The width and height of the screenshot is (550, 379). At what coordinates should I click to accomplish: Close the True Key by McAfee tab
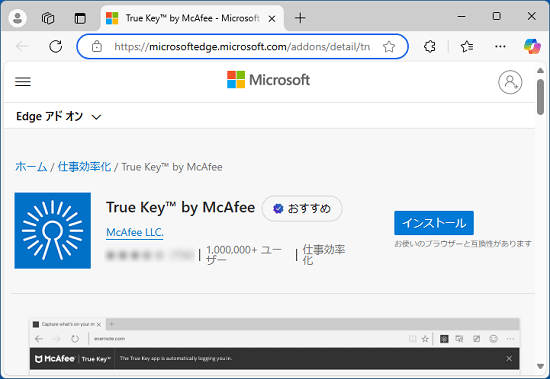(x=272, y=19)
